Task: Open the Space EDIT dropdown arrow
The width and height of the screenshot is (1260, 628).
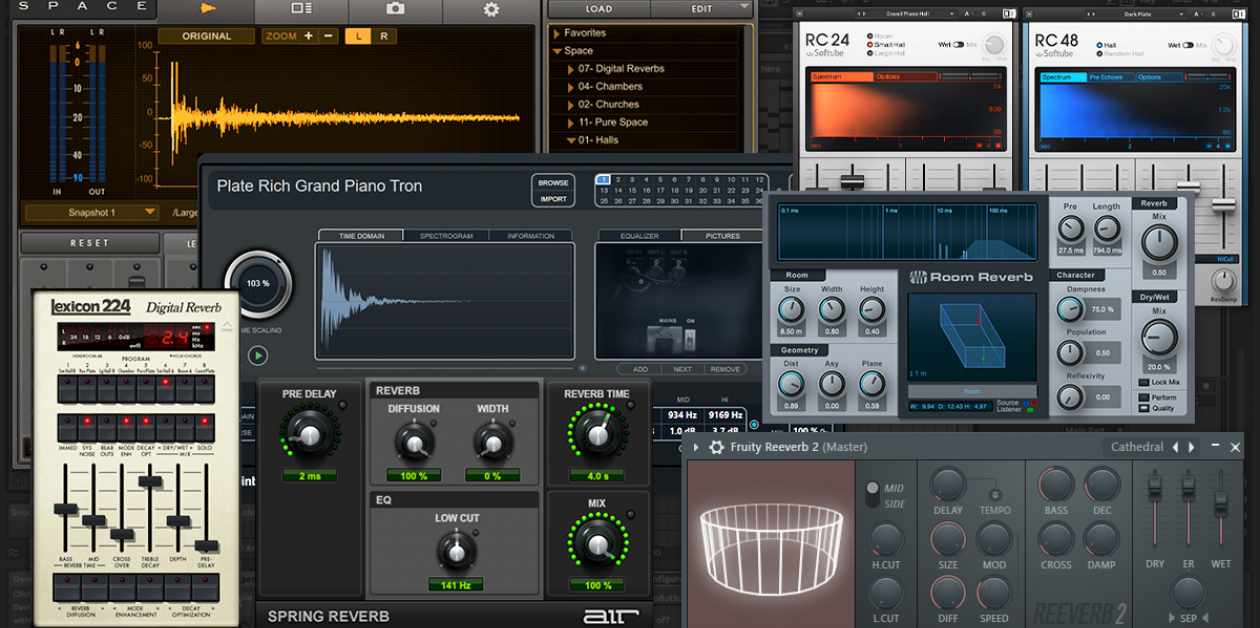Action: [743, 8]
